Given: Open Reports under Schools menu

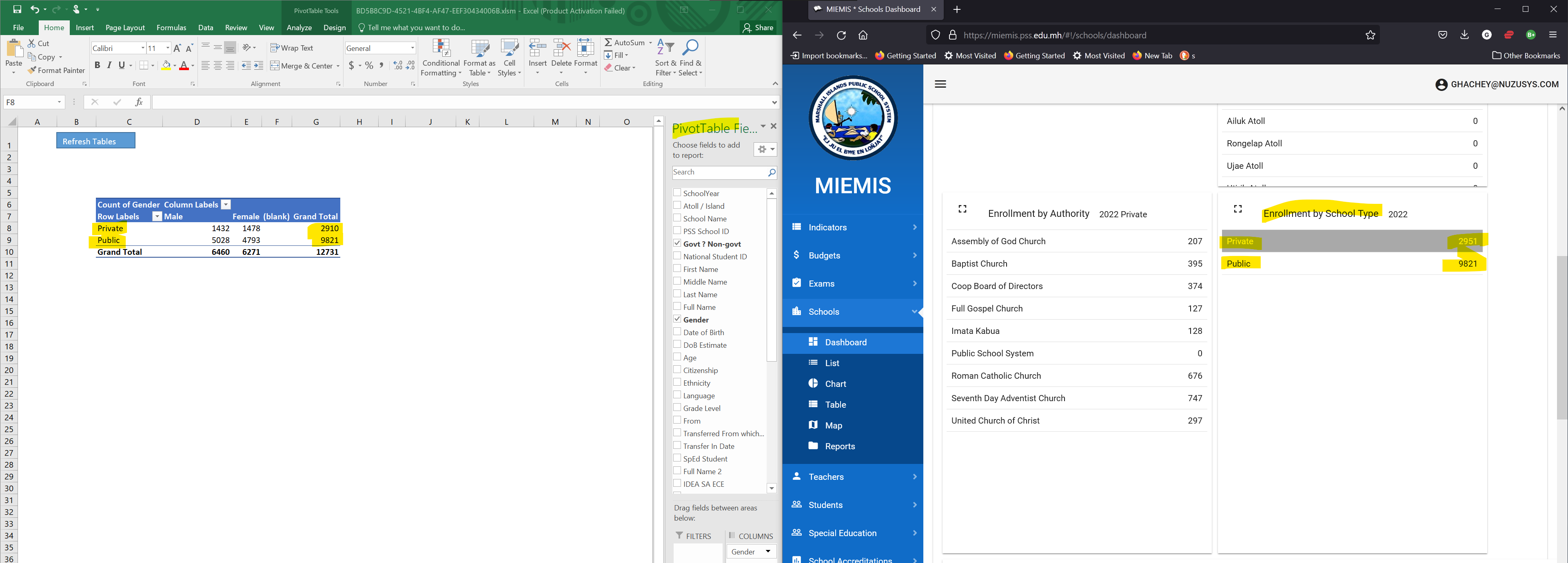Looking at the screenshot, I should point(839,446).
